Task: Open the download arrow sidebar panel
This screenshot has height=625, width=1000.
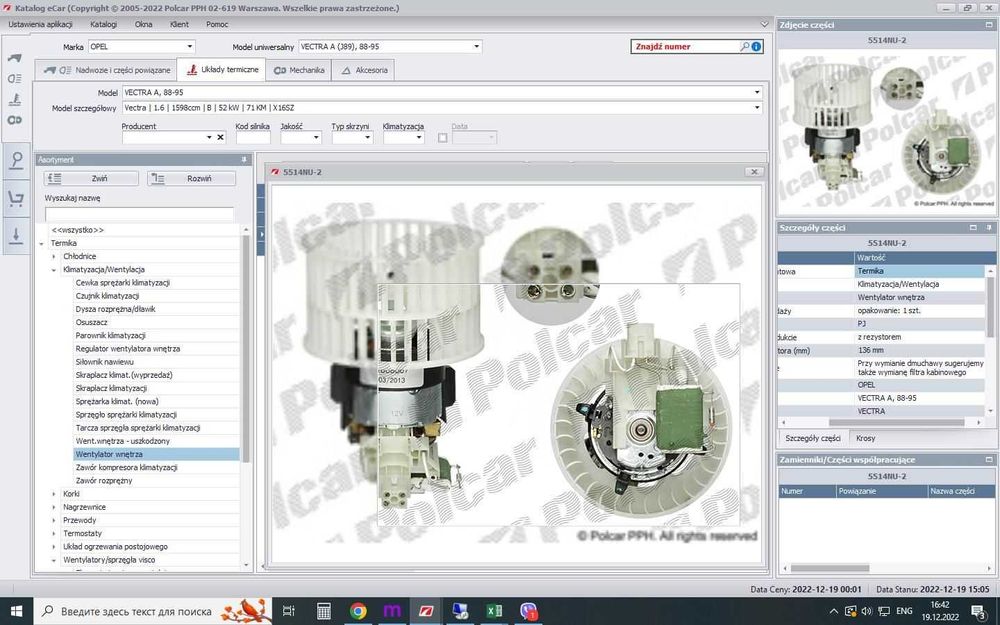Action: pyautogui.click(x=16, y=235)
